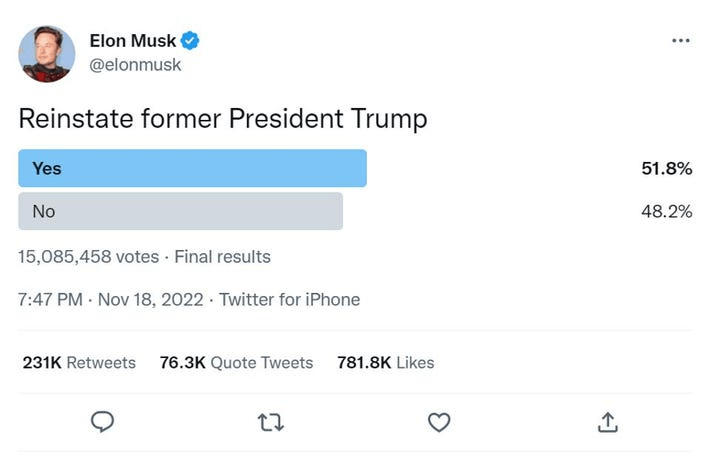
Task: Click the retweet arrows icon
Action: [x=270, y=423]
